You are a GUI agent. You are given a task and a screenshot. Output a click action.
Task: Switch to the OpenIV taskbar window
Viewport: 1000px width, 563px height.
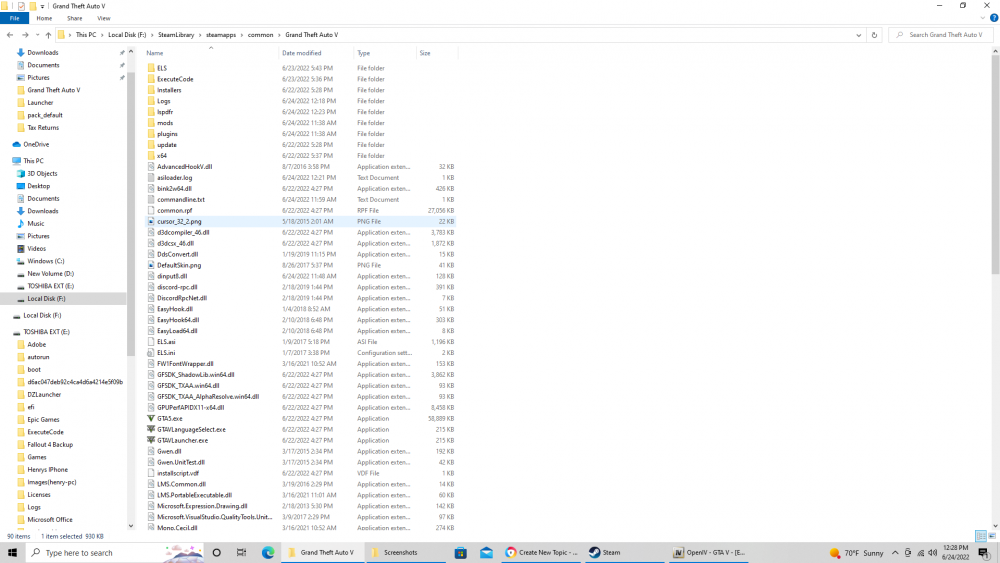tap(709, 553)
